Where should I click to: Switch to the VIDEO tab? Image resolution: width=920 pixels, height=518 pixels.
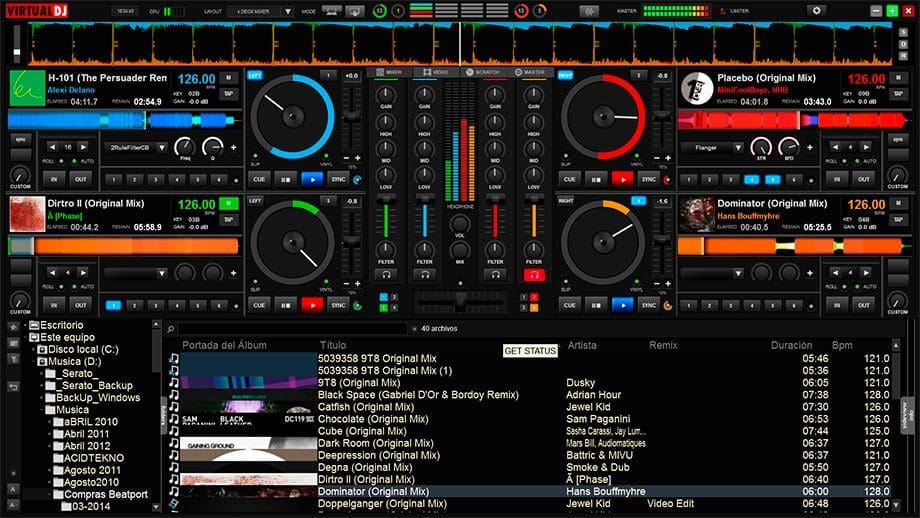[x=435, y=72]
